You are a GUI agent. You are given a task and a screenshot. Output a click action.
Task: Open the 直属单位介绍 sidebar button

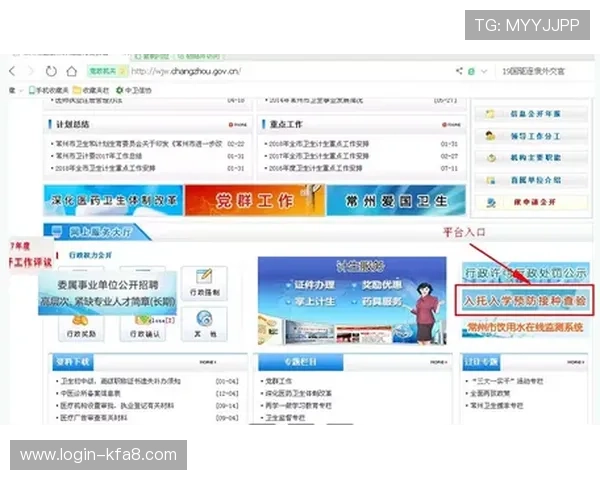pyautogui.click(x=531, y=180)
